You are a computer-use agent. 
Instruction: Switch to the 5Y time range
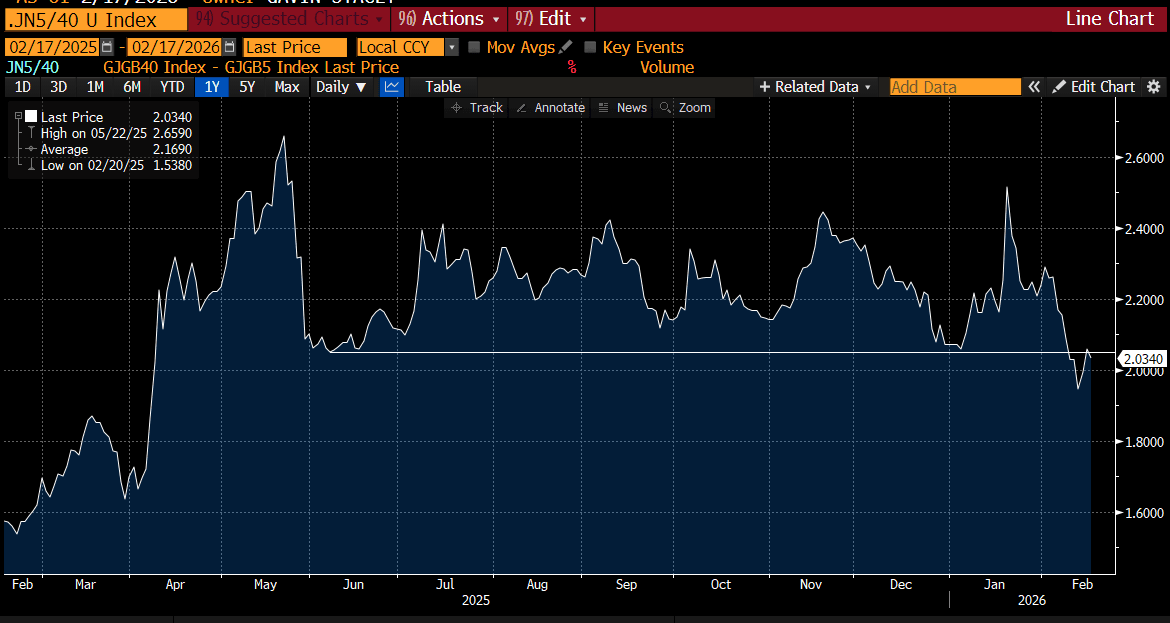pos(246,87)
